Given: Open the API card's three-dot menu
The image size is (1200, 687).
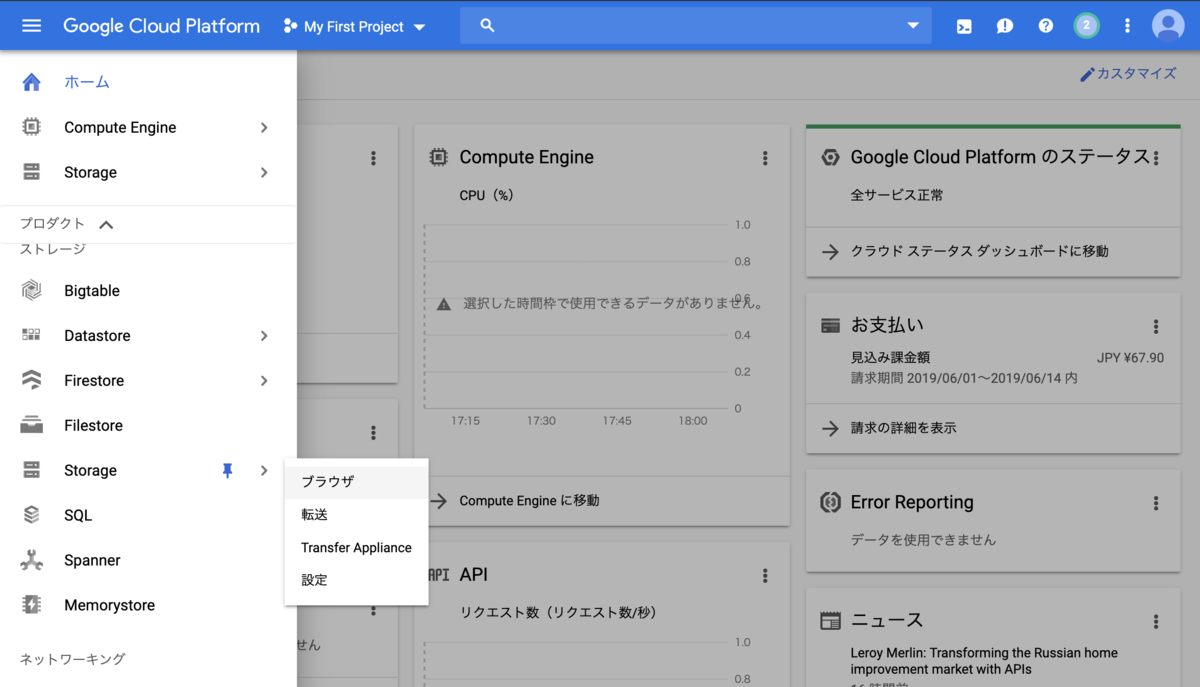Looking at the screenshot, I should tap(765, 576).
